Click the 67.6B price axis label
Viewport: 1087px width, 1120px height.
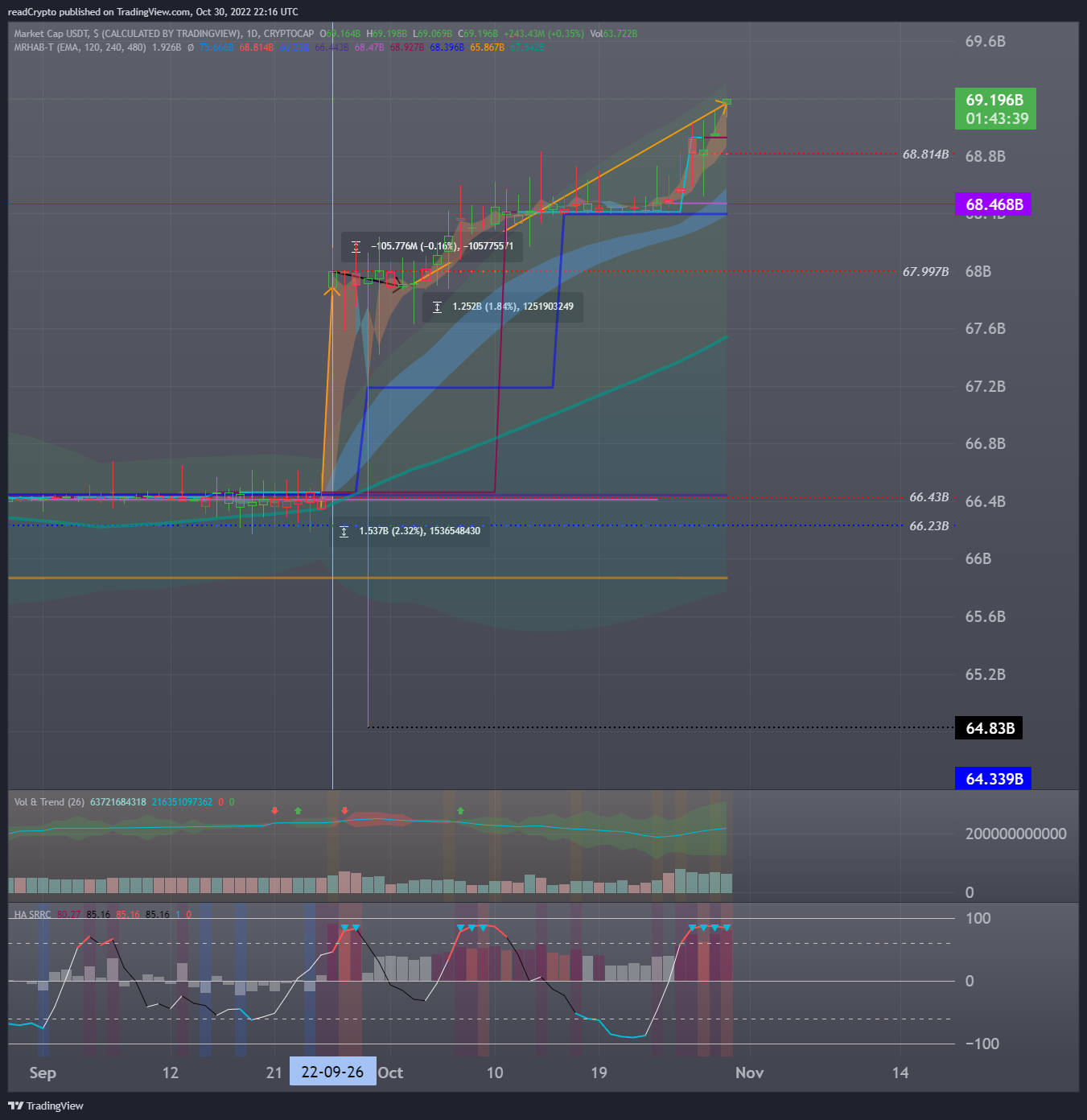(986, 328)
